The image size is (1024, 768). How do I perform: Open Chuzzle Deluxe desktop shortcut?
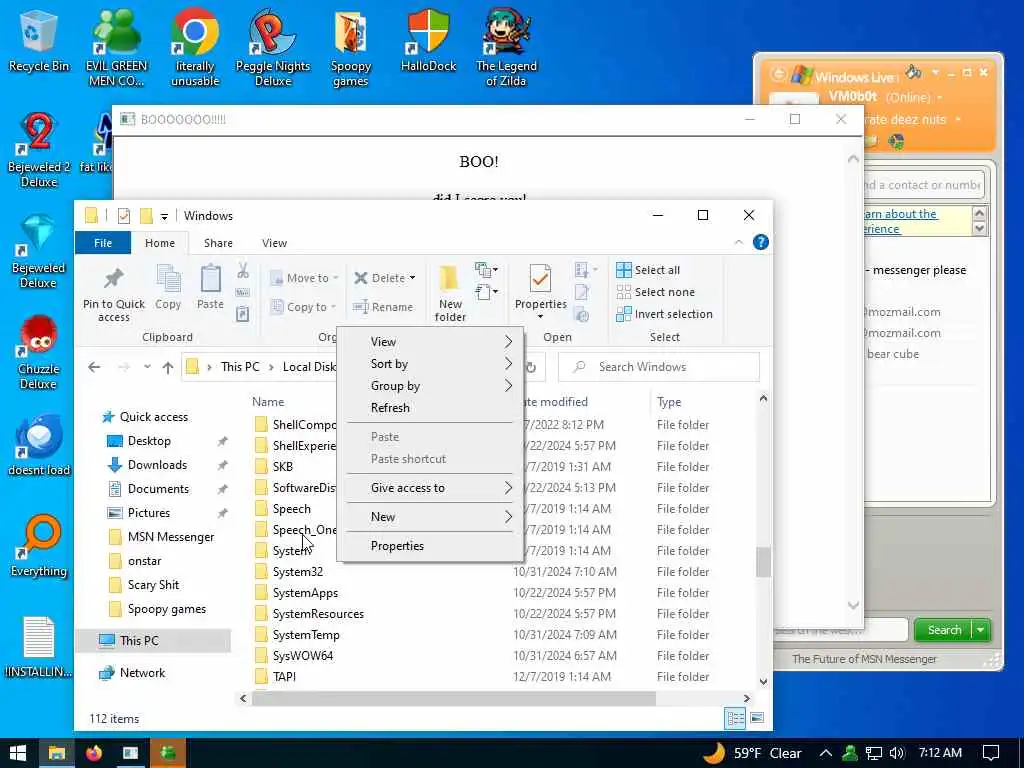(39, 353)
